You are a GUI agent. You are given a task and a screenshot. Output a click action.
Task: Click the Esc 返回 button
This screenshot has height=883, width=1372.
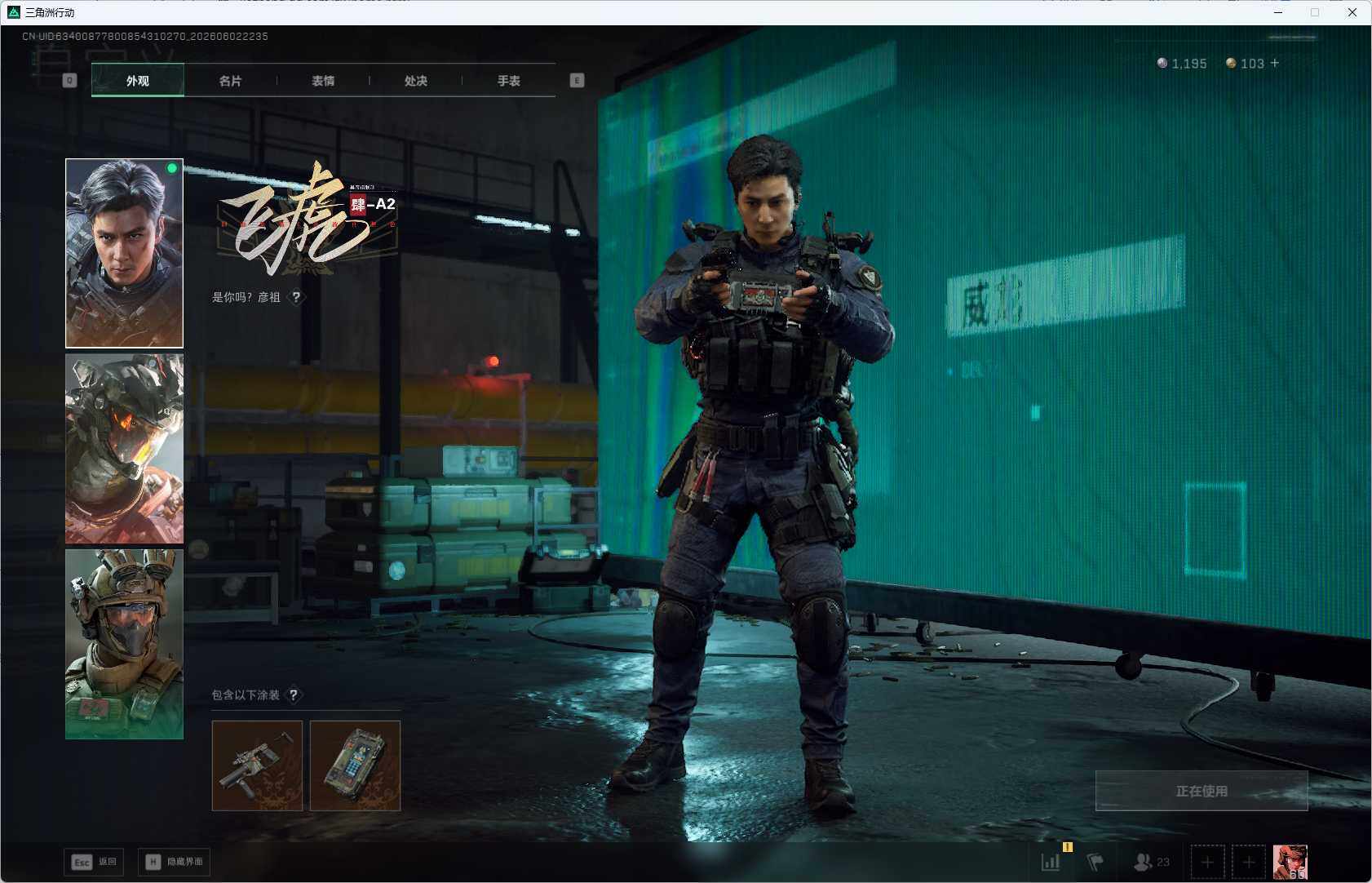pos(94,862)
